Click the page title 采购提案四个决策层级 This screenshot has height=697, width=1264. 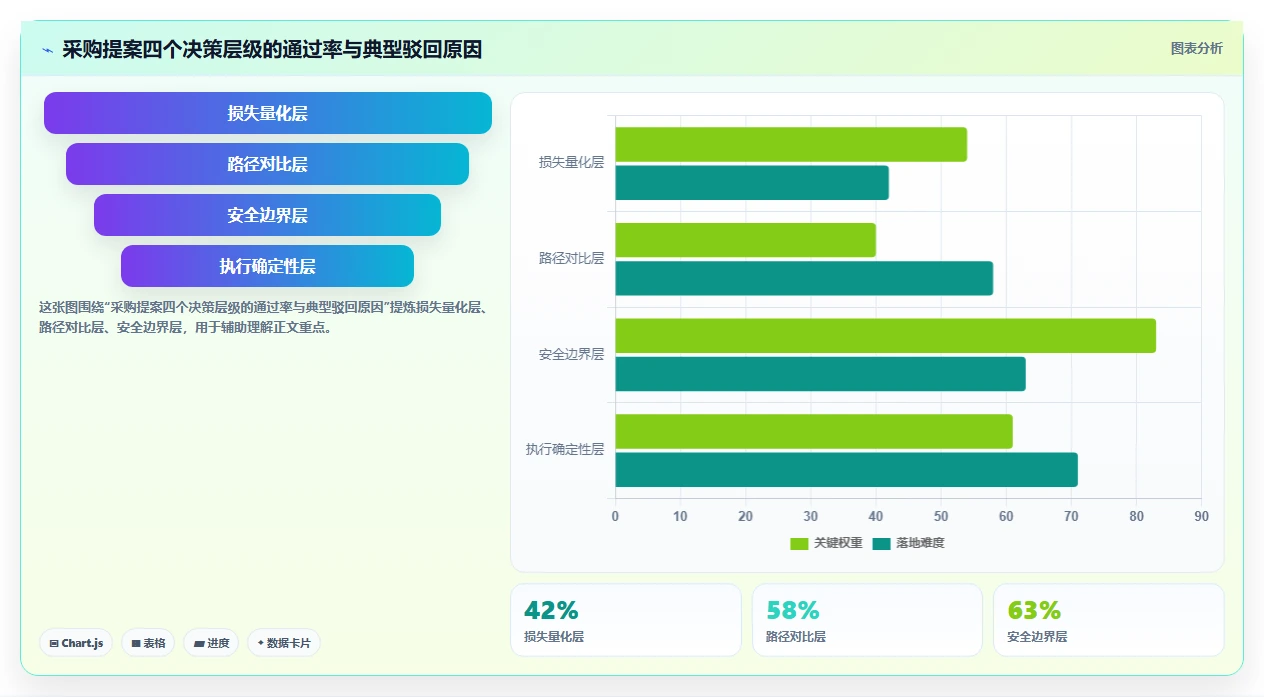click(272, 49)
